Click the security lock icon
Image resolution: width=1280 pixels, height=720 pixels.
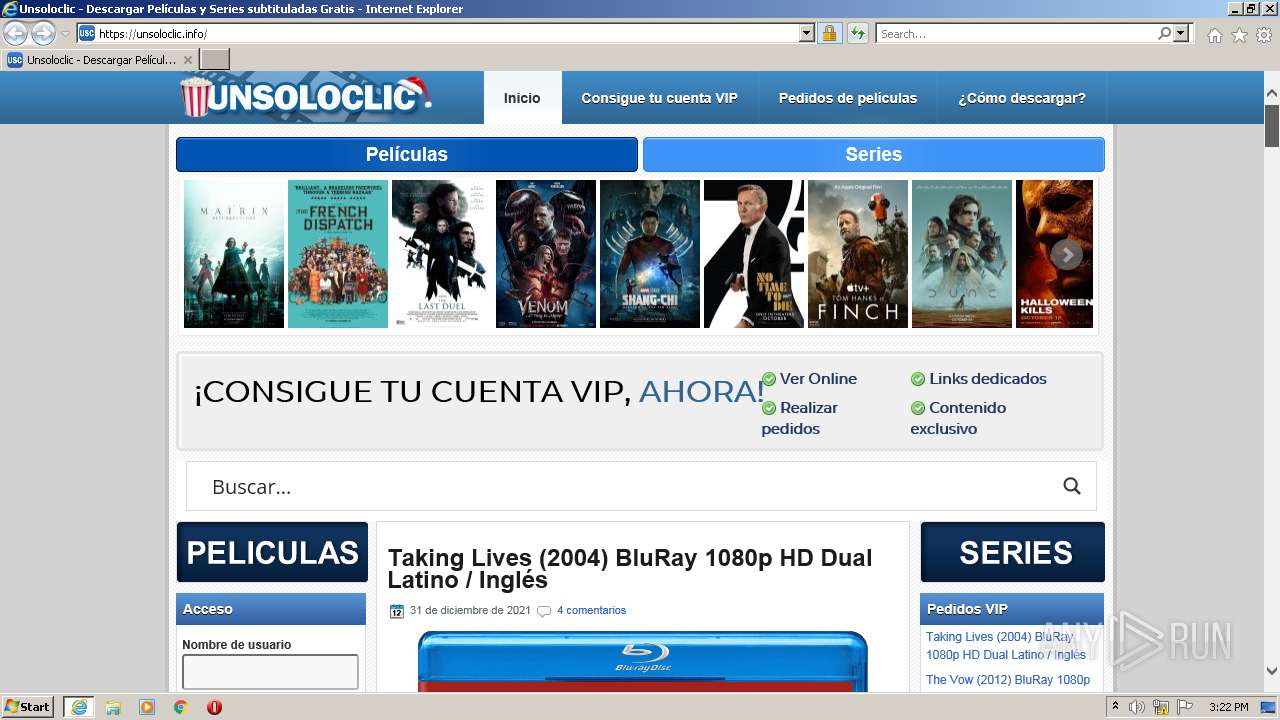[x=829, y=34]
